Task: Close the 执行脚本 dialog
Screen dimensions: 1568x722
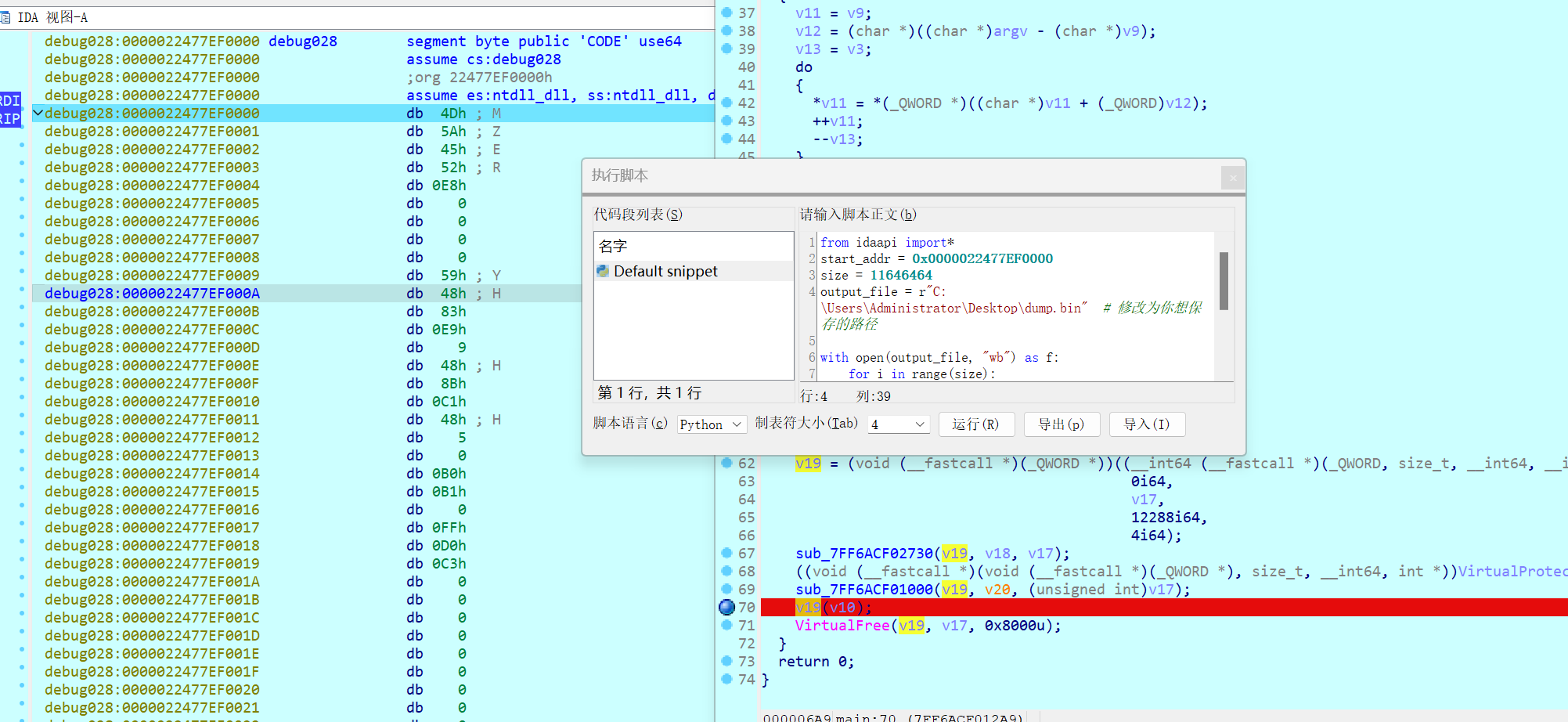Action: tap(1233, 178)
